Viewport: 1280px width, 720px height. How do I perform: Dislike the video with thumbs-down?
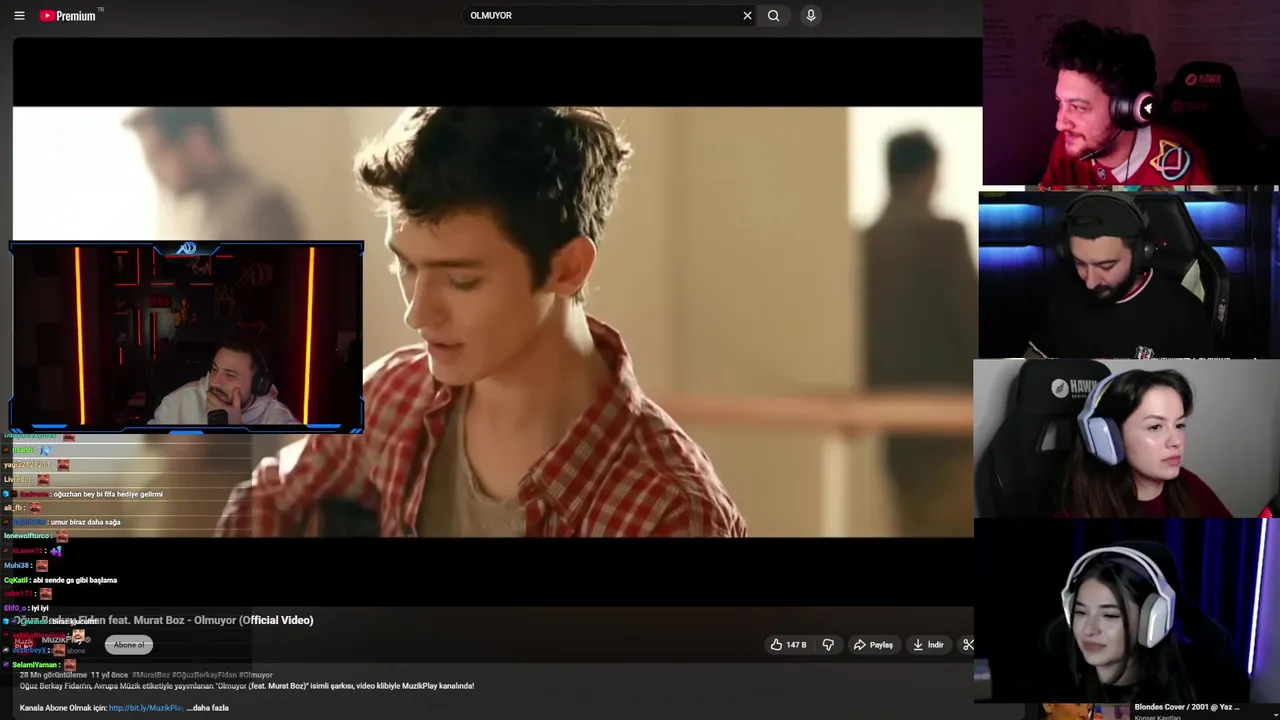point(828,645)
